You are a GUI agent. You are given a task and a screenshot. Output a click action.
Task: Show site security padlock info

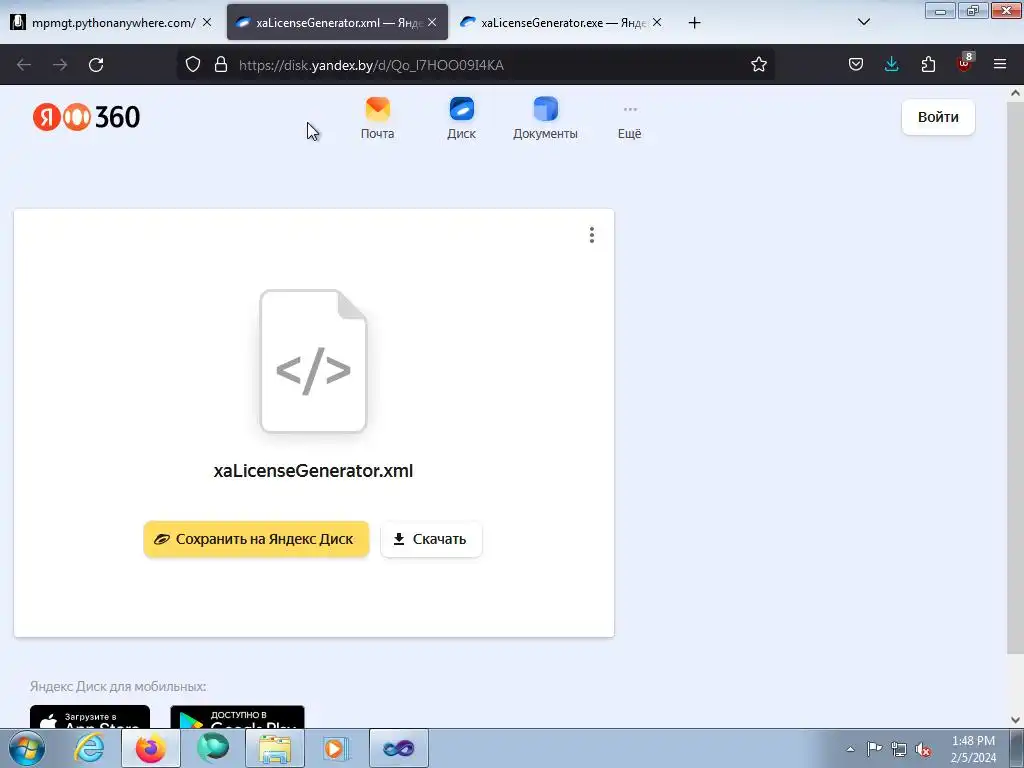click(221, 64)
